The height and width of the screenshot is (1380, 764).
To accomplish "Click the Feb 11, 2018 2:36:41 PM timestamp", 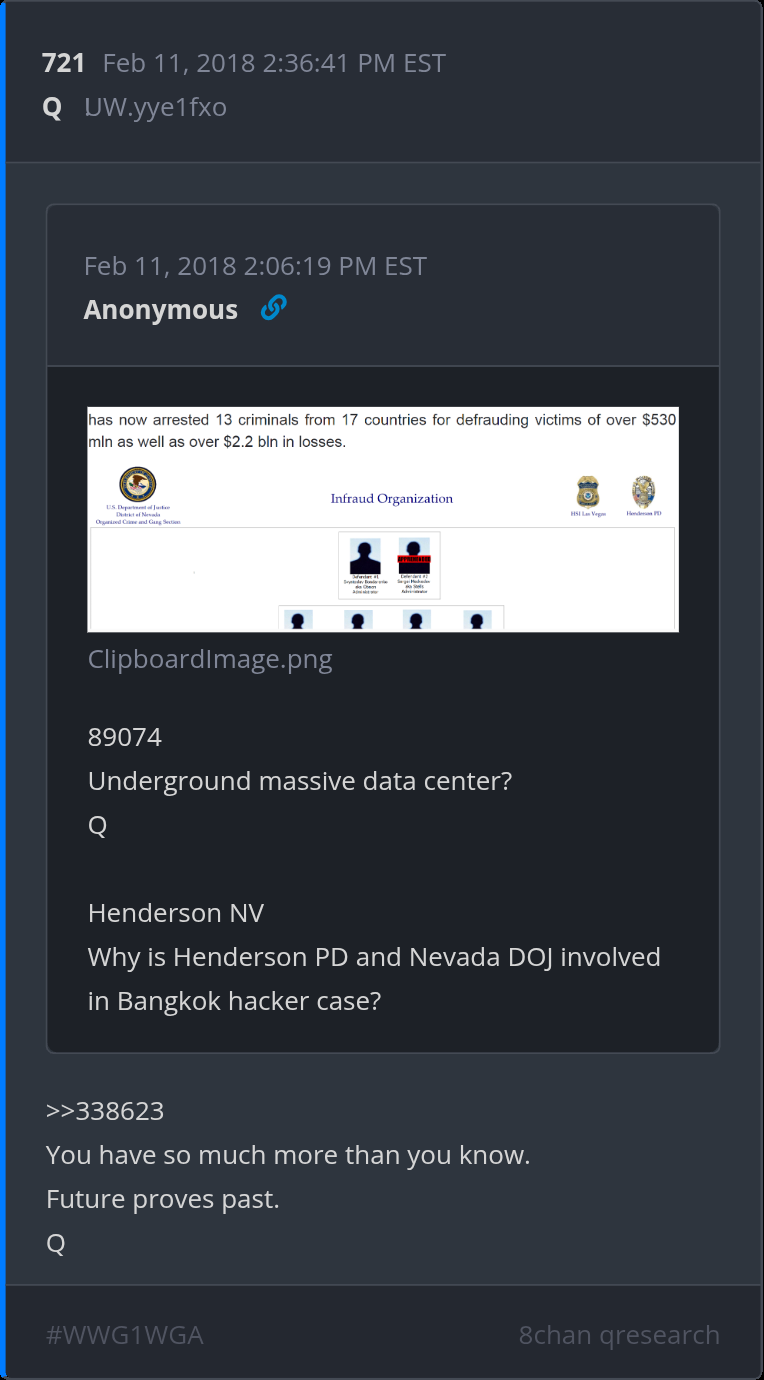I will [274, 63].
